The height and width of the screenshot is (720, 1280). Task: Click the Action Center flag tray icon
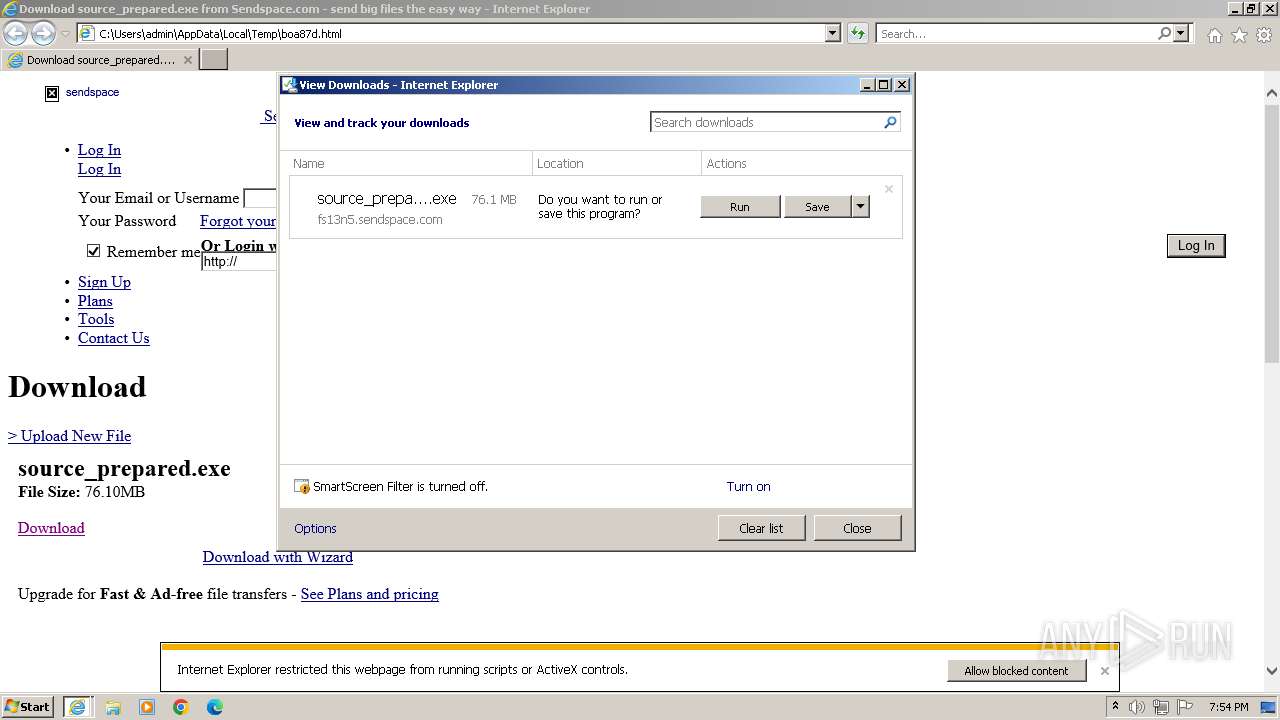coord(1186,707)
